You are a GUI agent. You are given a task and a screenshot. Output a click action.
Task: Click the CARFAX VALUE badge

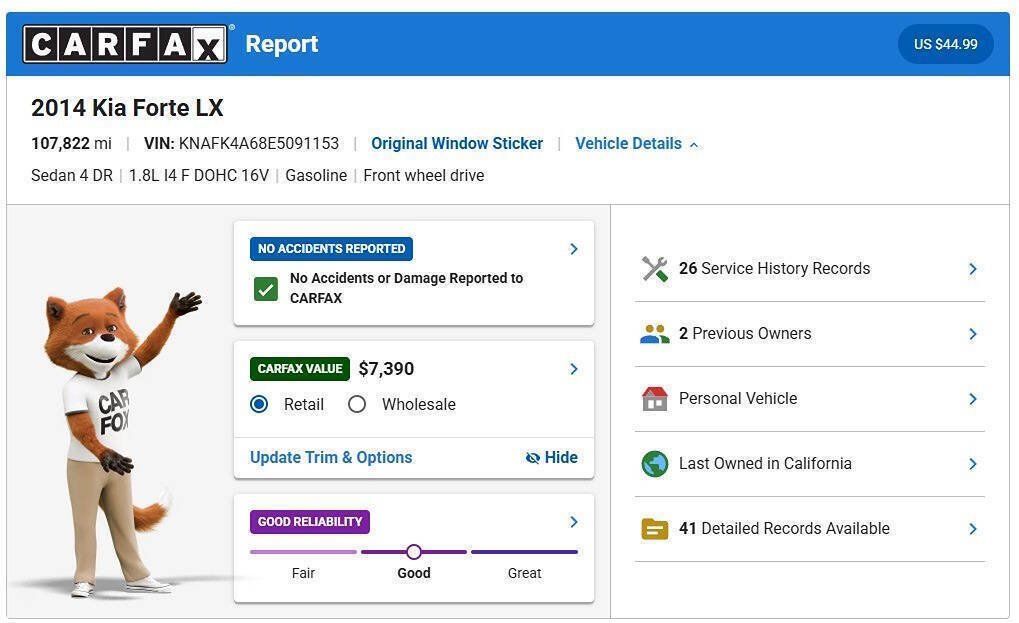tap(300, 369)
